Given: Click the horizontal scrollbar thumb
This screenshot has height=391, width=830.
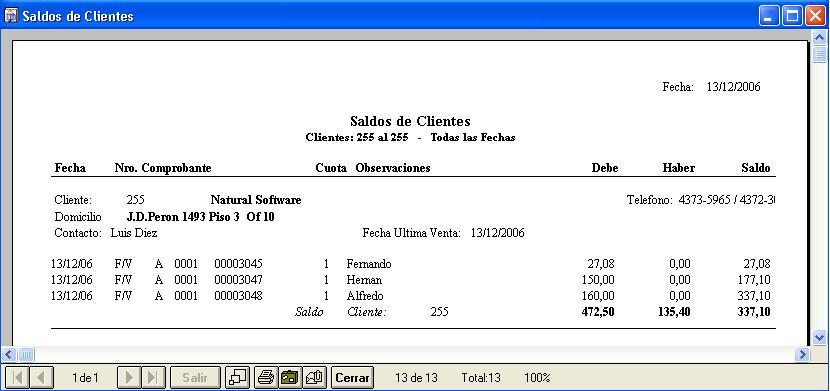Looking at the screenshot, I should [x=26, y=354].
